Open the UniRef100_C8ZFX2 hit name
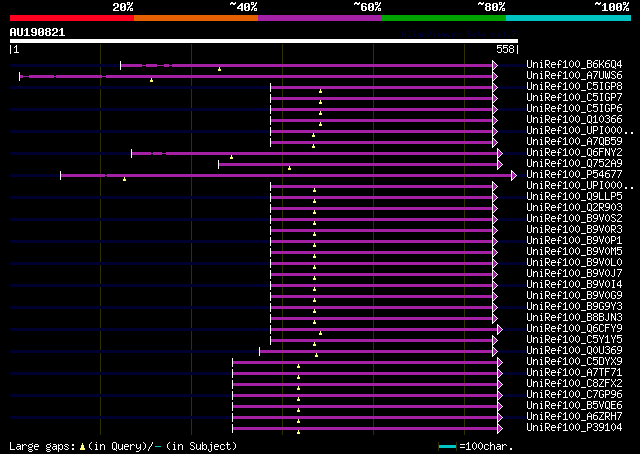 pyautogui.click(x=574, y=384)
